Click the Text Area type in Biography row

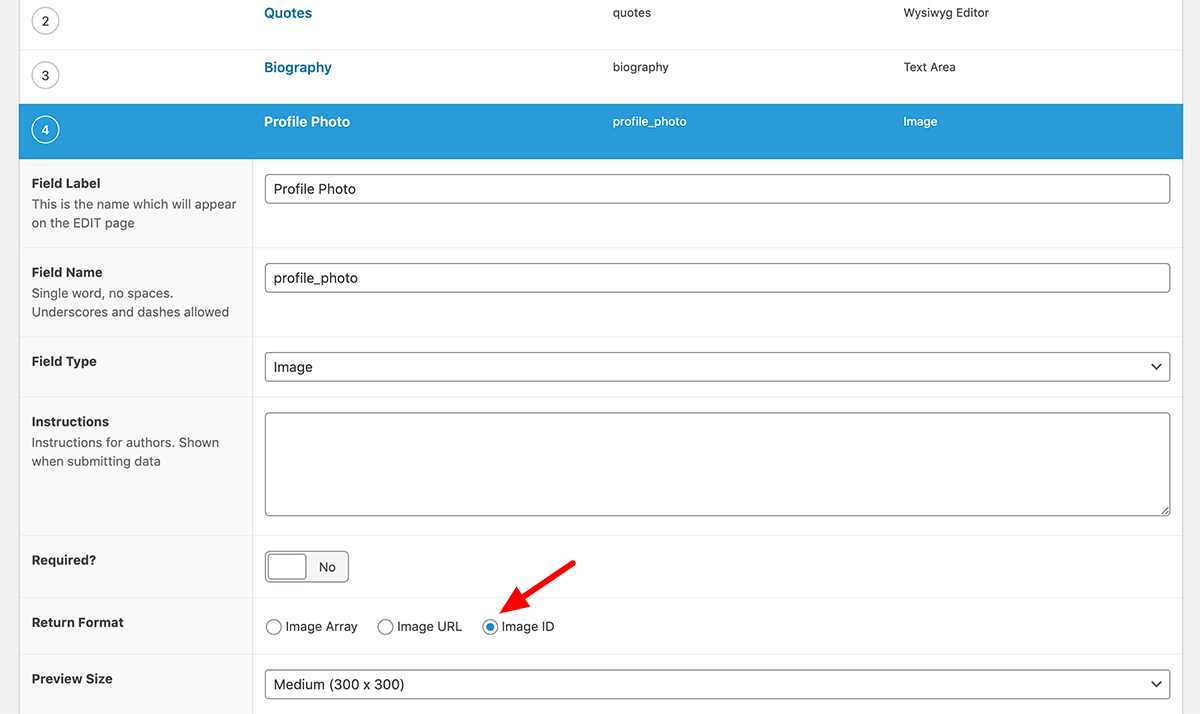929,67
